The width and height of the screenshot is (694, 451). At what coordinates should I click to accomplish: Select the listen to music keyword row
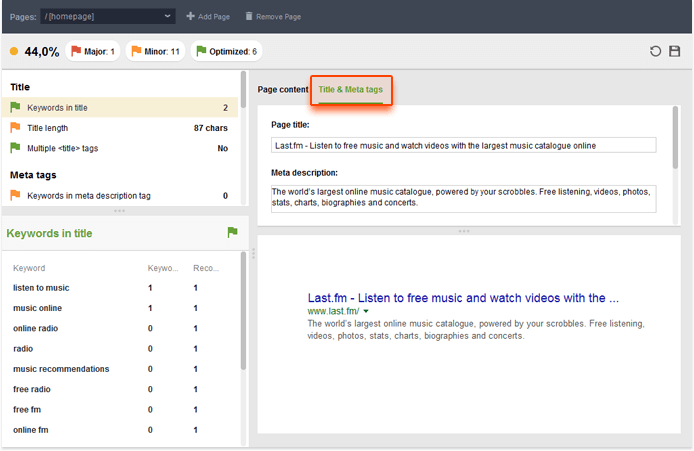(x=41, y=288)
